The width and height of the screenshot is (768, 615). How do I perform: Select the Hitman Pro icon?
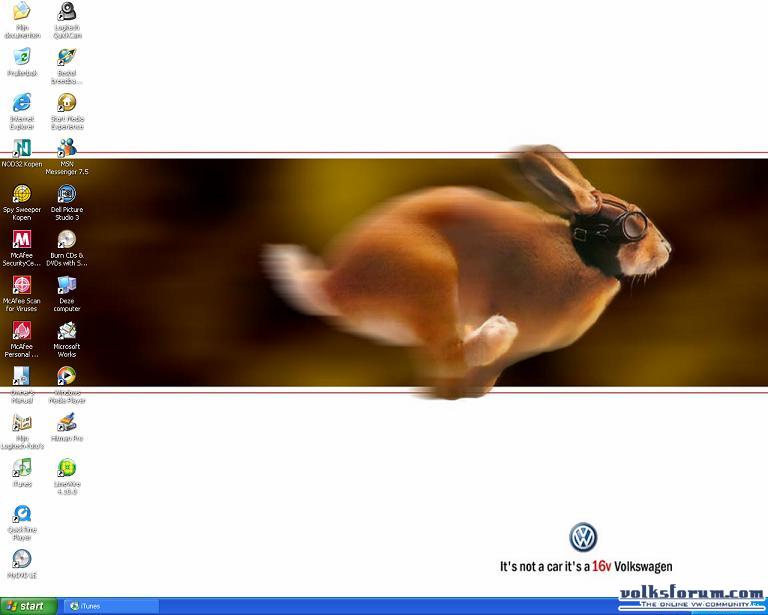click(67, 422)
